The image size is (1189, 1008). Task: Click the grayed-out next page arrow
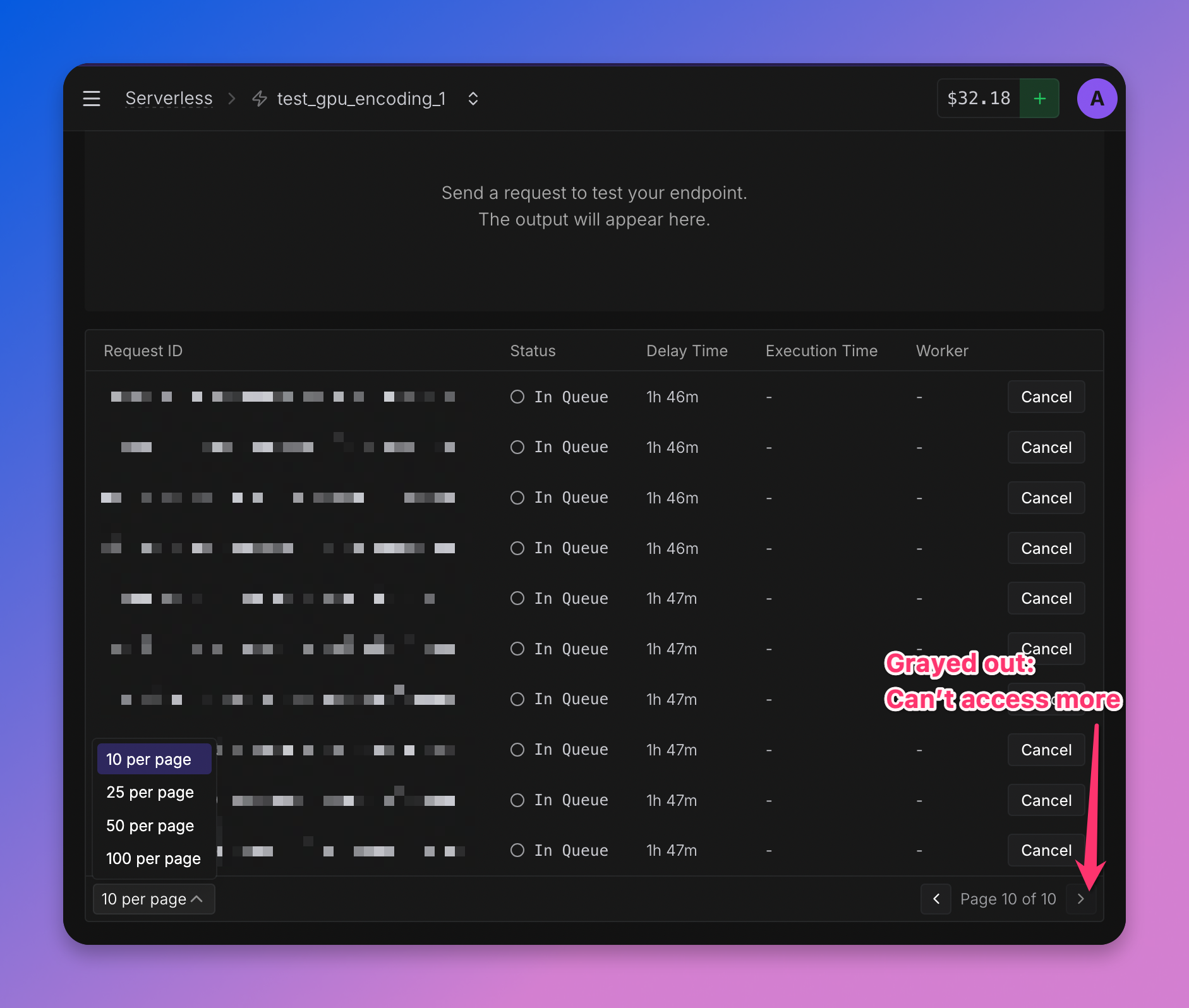pos(1081,899)
